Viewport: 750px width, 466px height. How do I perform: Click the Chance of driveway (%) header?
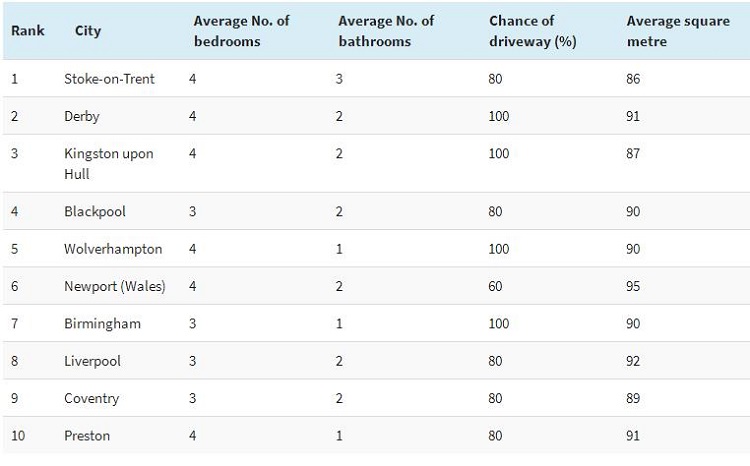pos(532,31)
